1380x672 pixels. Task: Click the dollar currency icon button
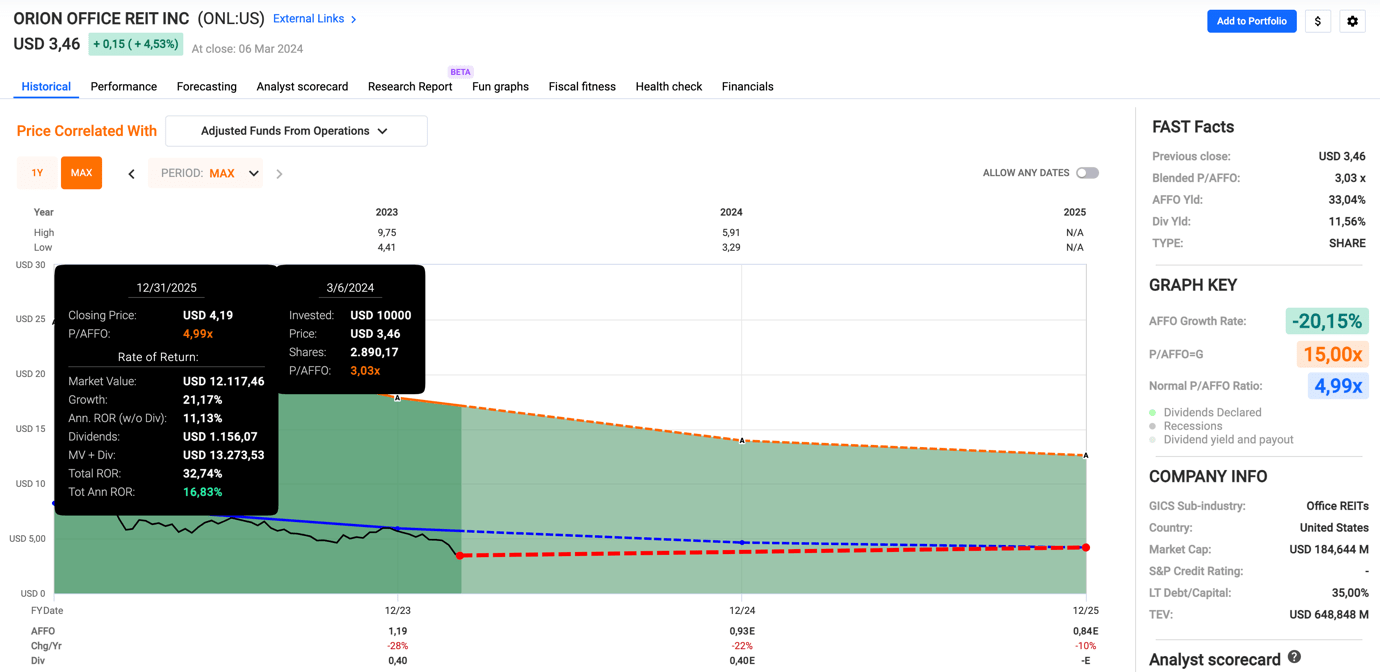[1317, 21]
